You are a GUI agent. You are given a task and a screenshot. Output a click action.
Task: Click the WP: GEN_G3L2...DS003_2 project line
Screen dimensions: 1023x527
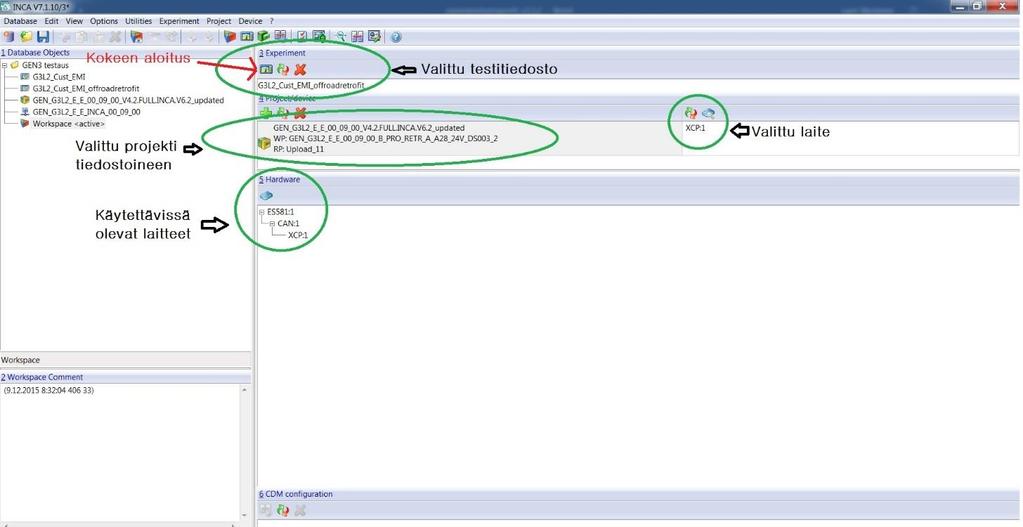pyautogui.click(x=386, y=138)
